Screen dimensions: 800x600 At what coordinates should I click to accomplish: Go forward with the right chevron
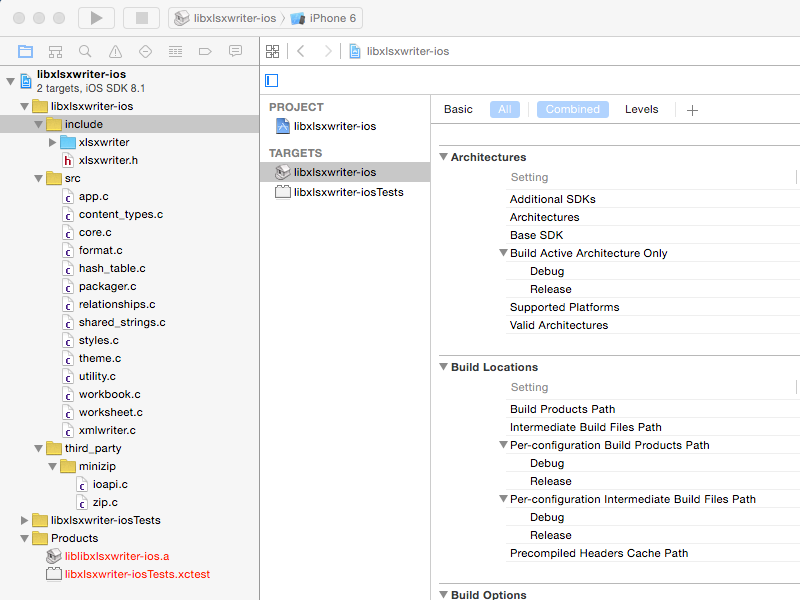tap(328, 51)
